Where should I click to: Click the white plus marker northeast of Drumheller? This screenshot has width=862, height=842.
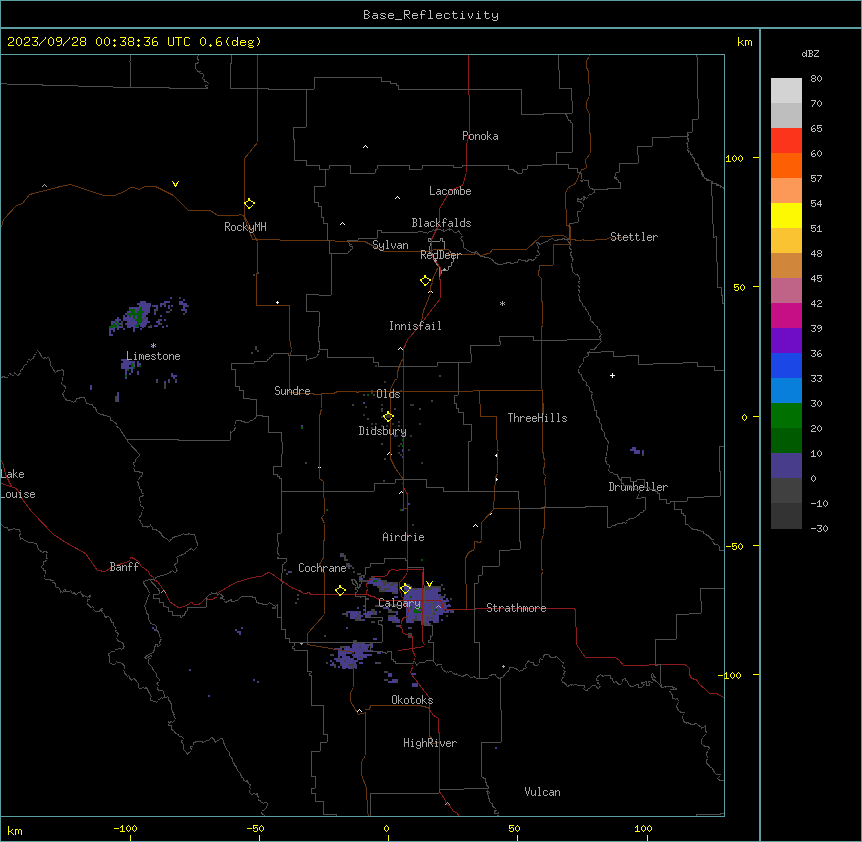(612, 375)
